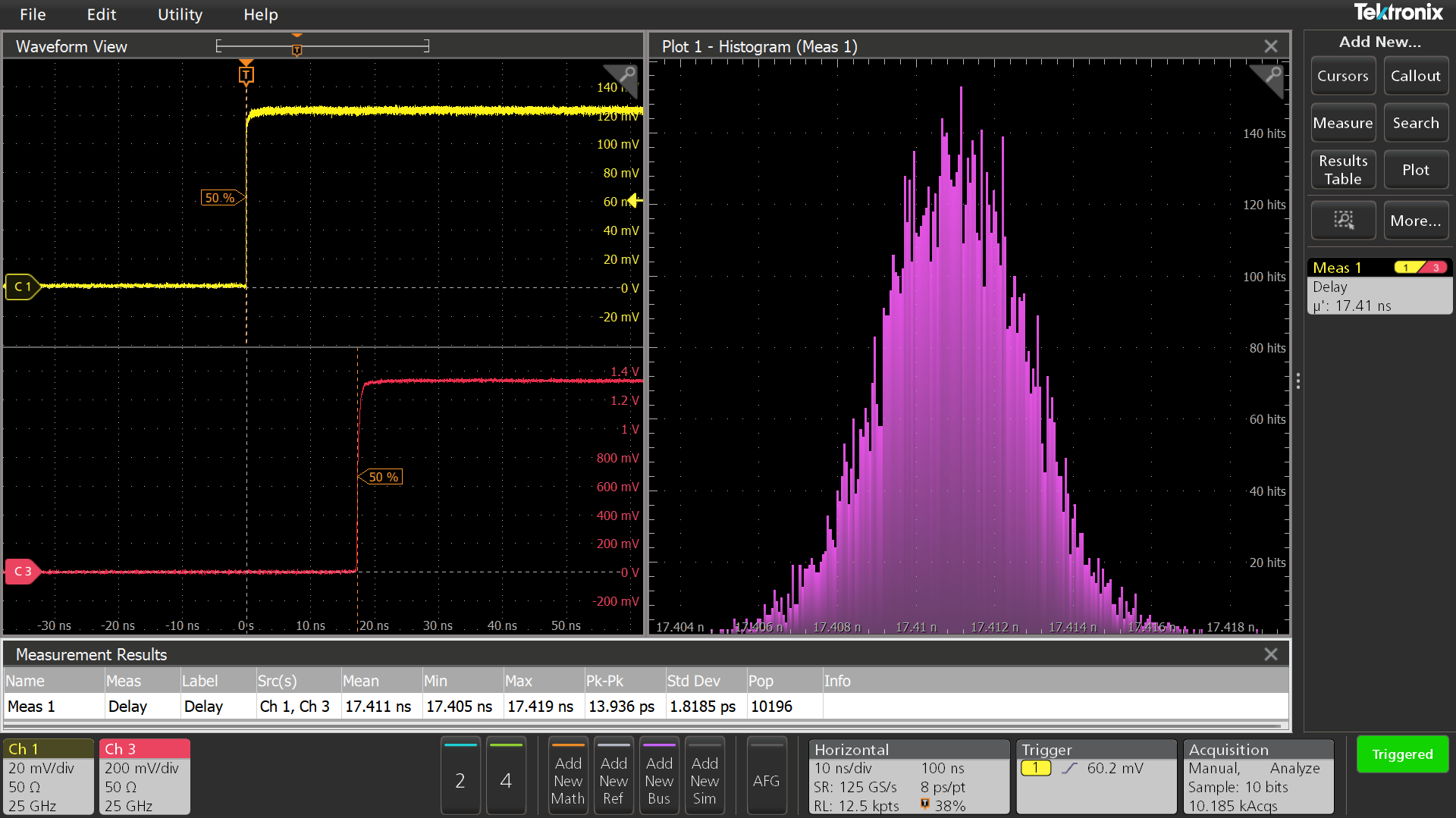1456x818 pixels.
Task: Click the Min column header
Action: (x=462, y=681)
